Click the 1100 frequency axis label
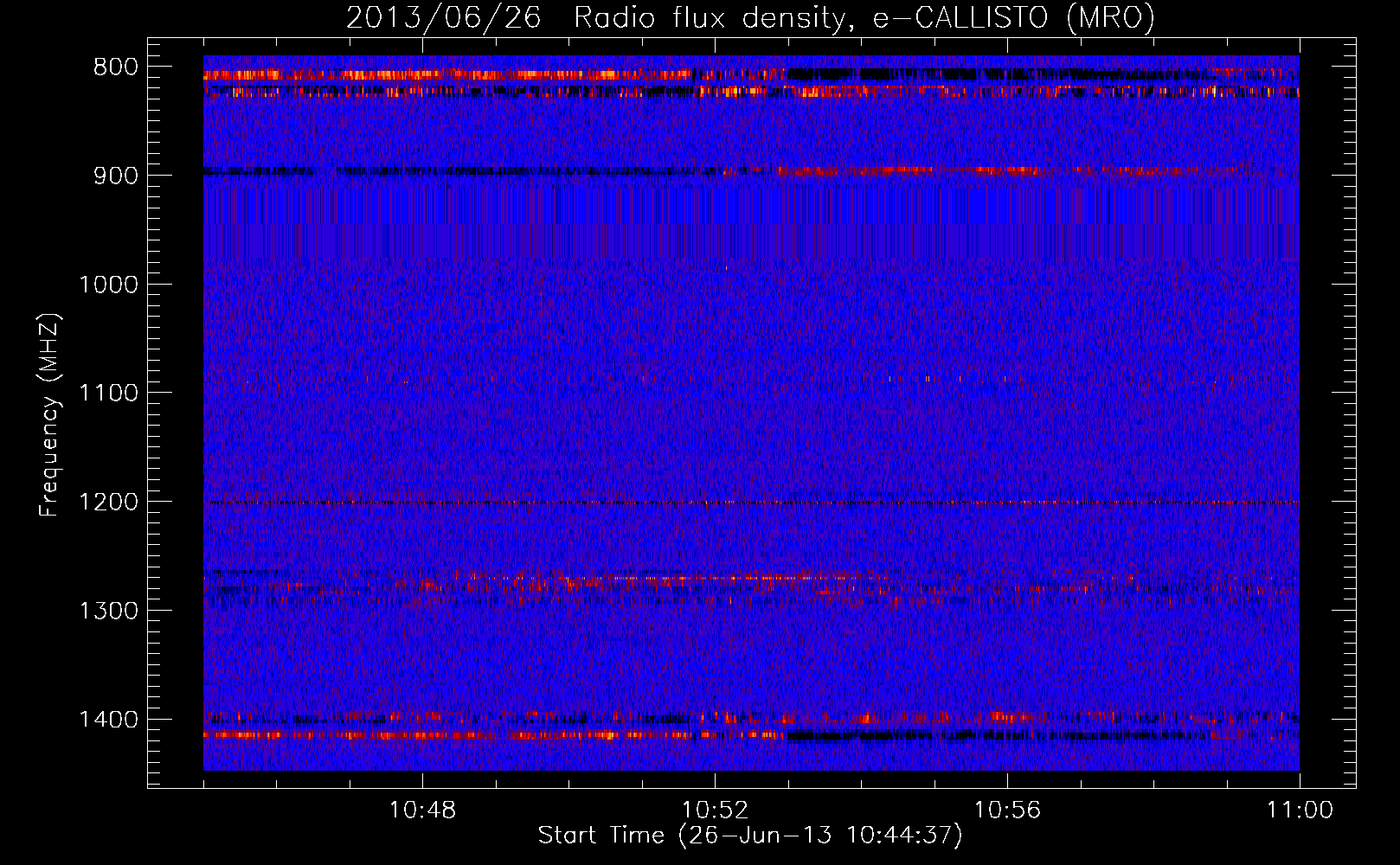The width and height of the screenshot is (1400, 865). click(x=108, y=393)
